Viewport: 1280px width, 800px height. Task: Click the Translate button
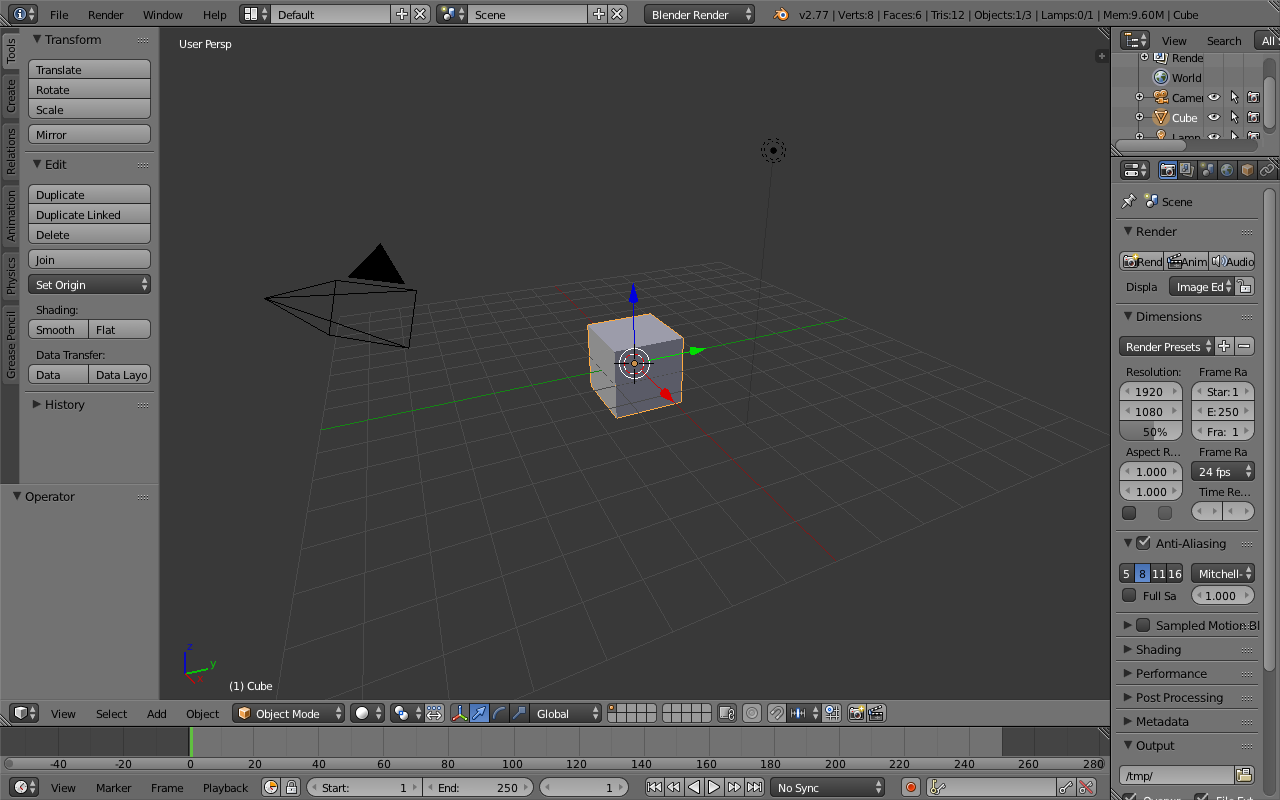[x=89, y=69]
